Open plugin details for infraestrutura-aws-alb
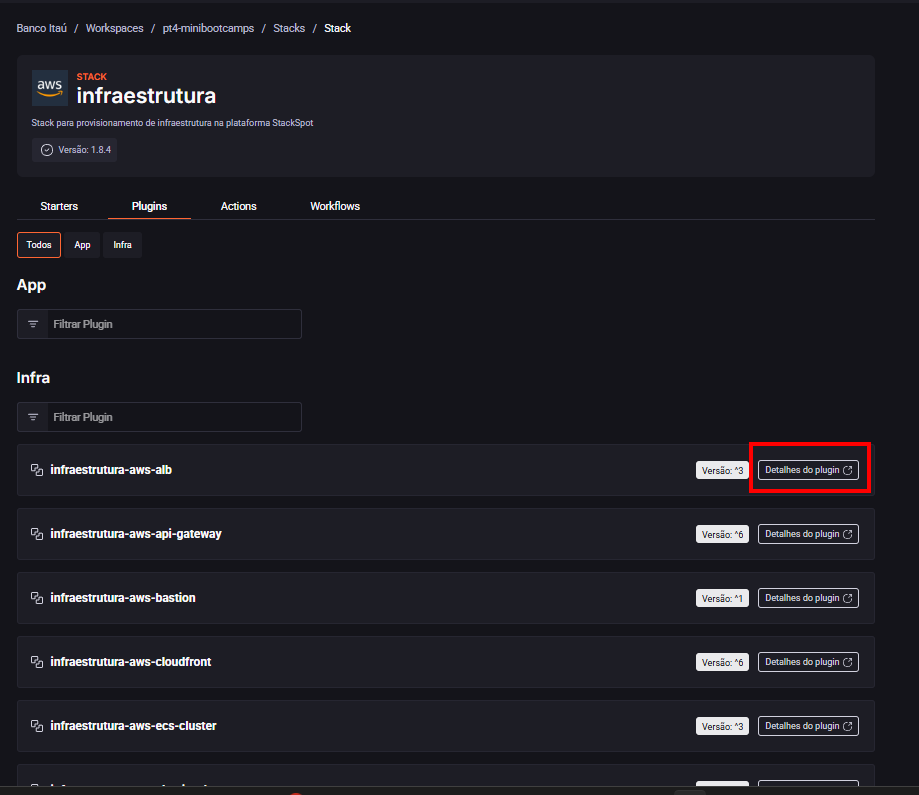The height and width of the screenshot is (795, 919). 808,470
